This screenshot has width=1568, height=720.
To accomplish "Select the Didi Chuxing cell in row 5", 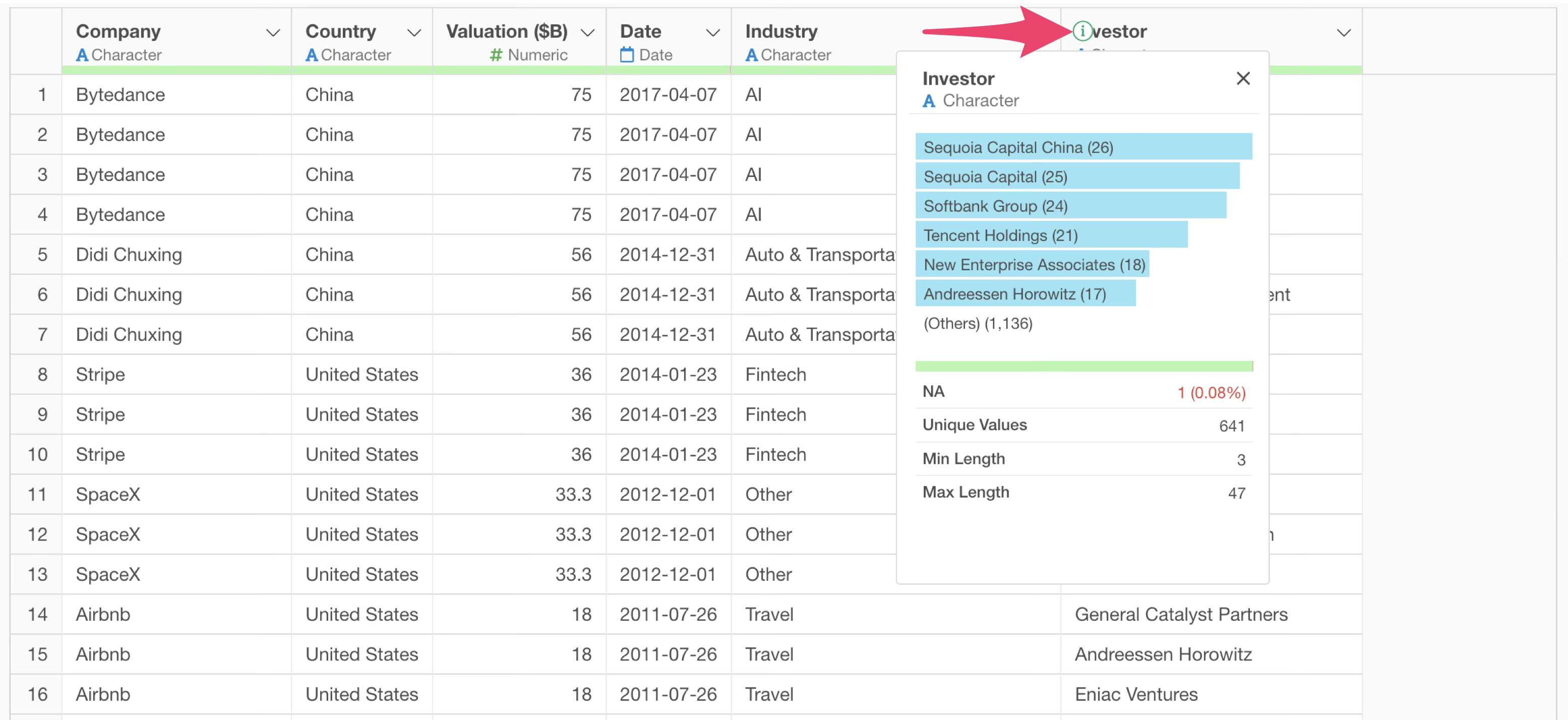I will pos(176,255).
